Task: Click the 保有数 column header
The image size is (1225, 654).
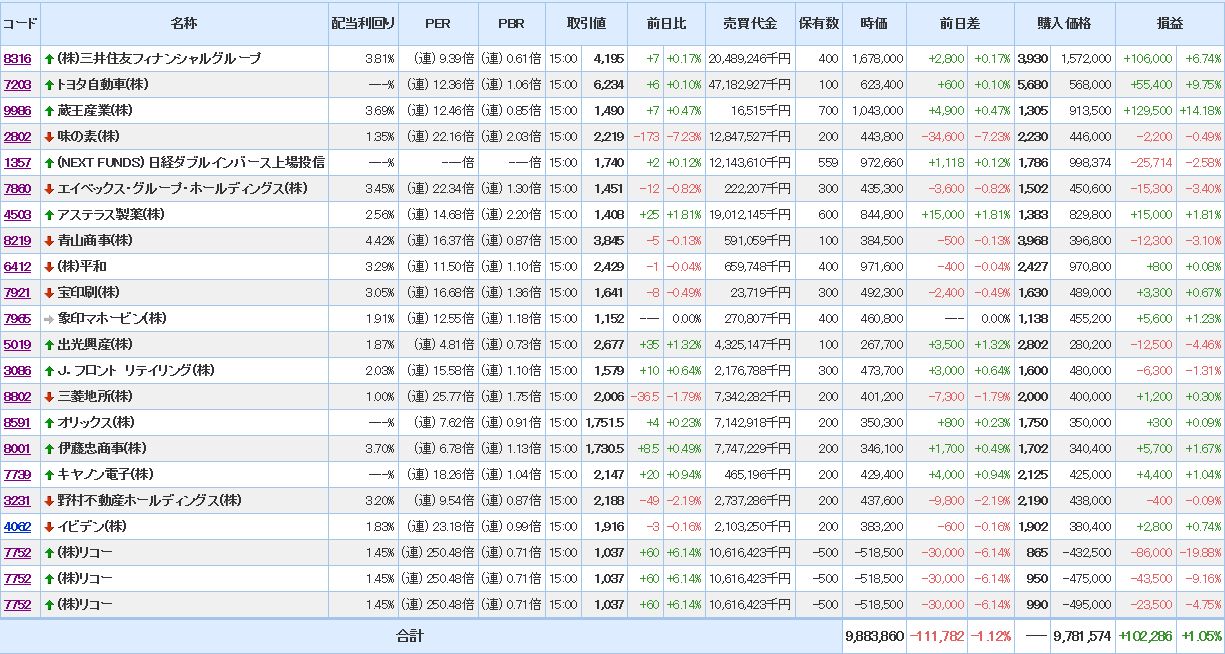Action: tap(818, 23)
